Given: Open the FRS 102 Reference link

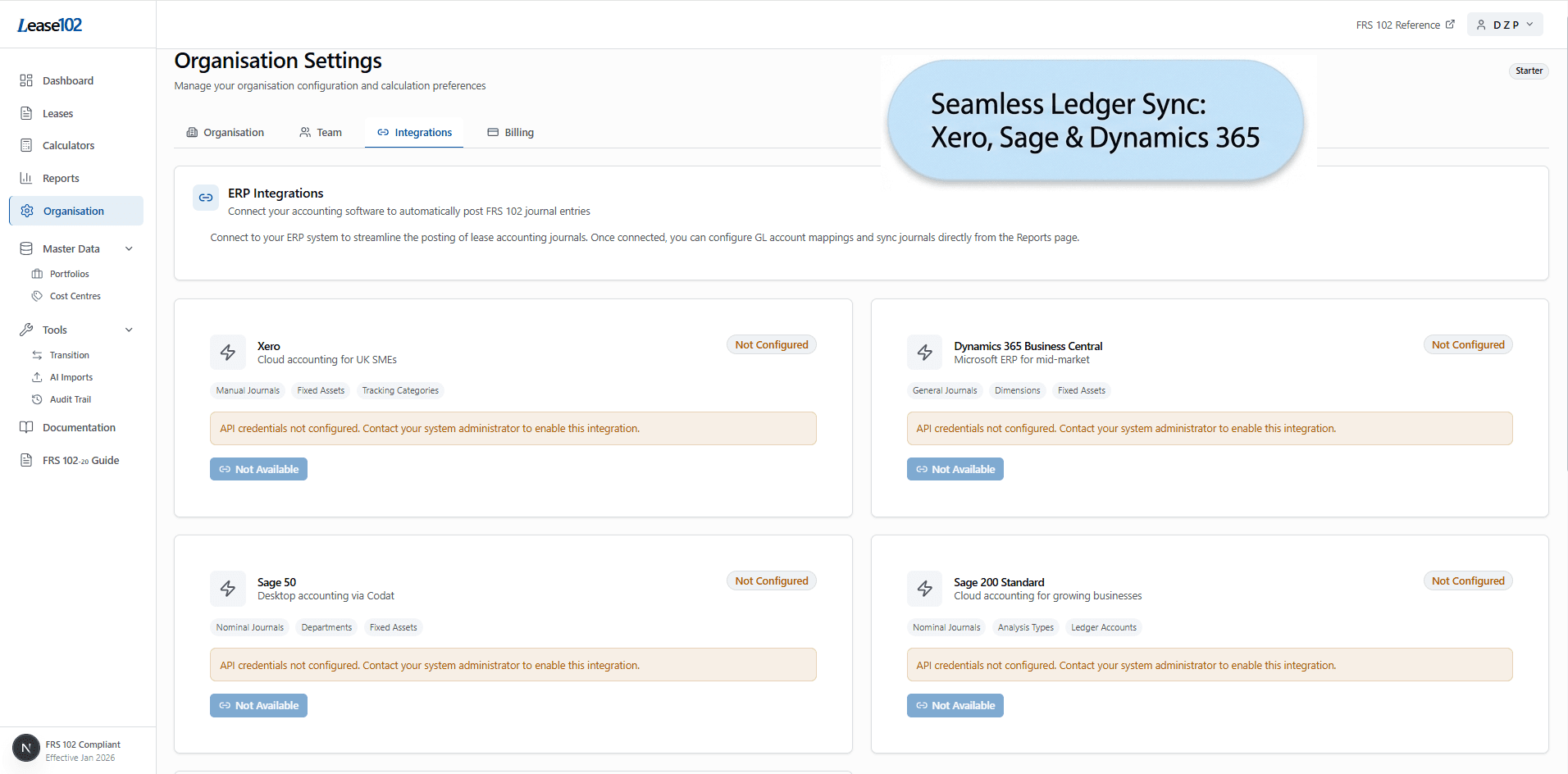Looking at the screenshot, I should coord(1403,25).
